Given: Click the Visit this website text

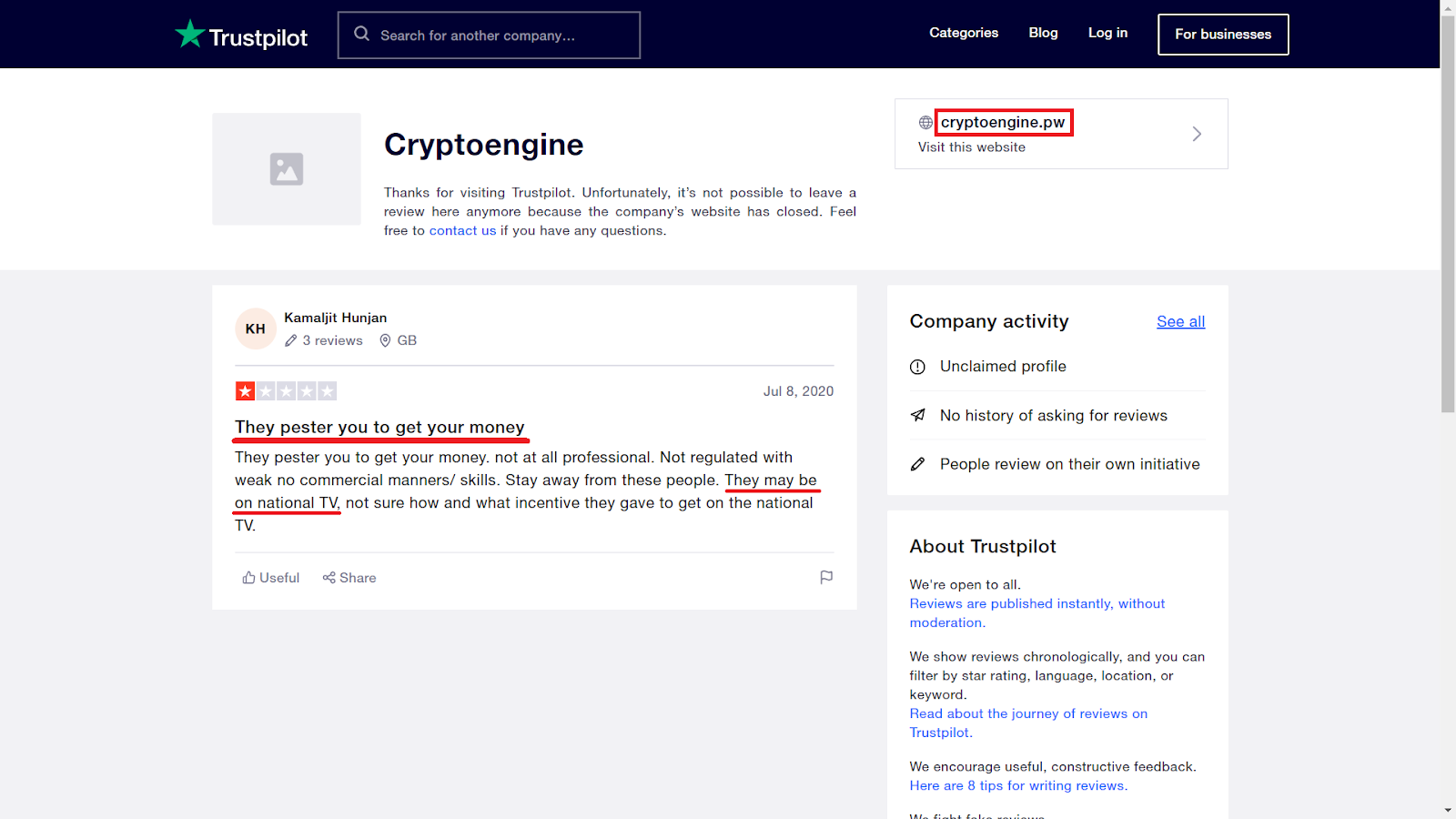Looking at the screenshot, I should point(972,147).
